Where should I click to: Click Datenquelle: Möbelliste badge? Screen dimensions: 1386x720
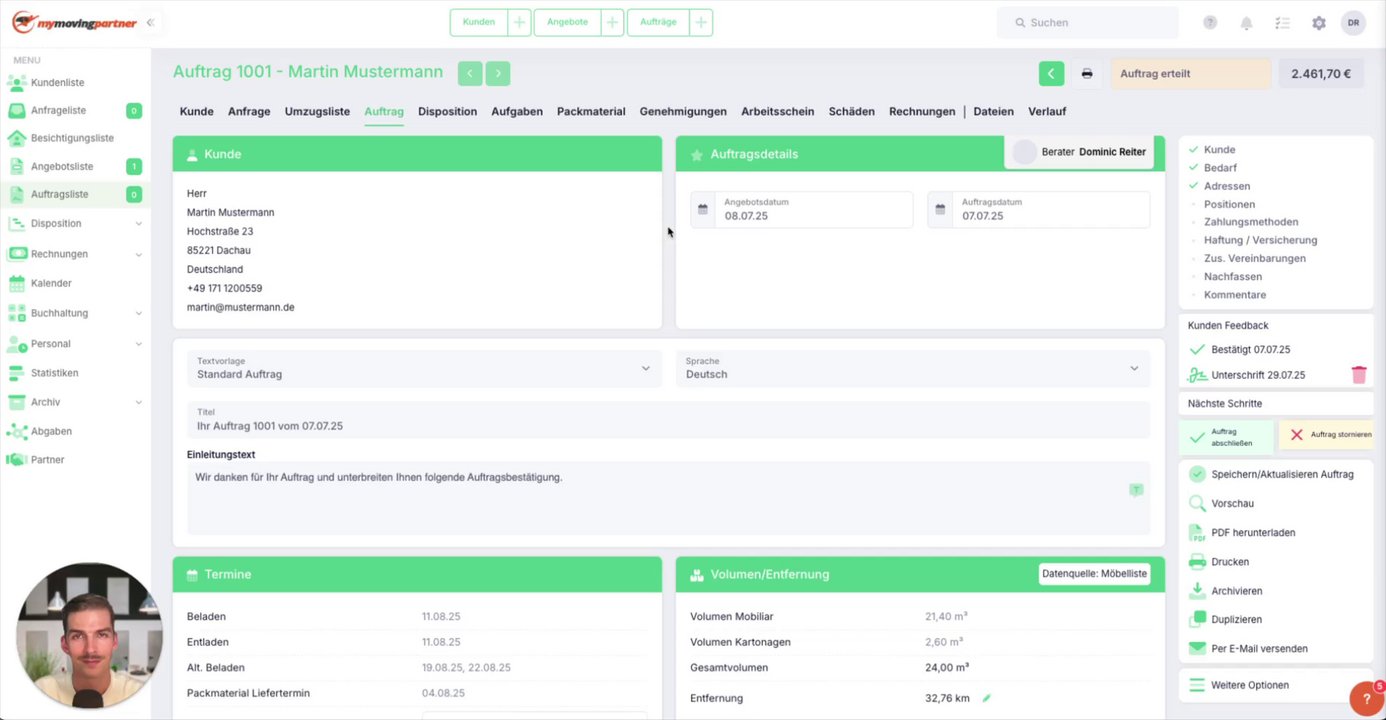1094,574
